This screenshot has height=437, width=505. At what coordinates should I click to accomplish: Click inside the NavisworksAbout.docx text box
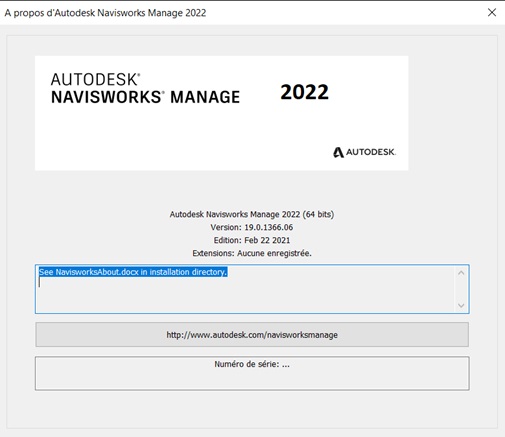click(x=252, y=289)
